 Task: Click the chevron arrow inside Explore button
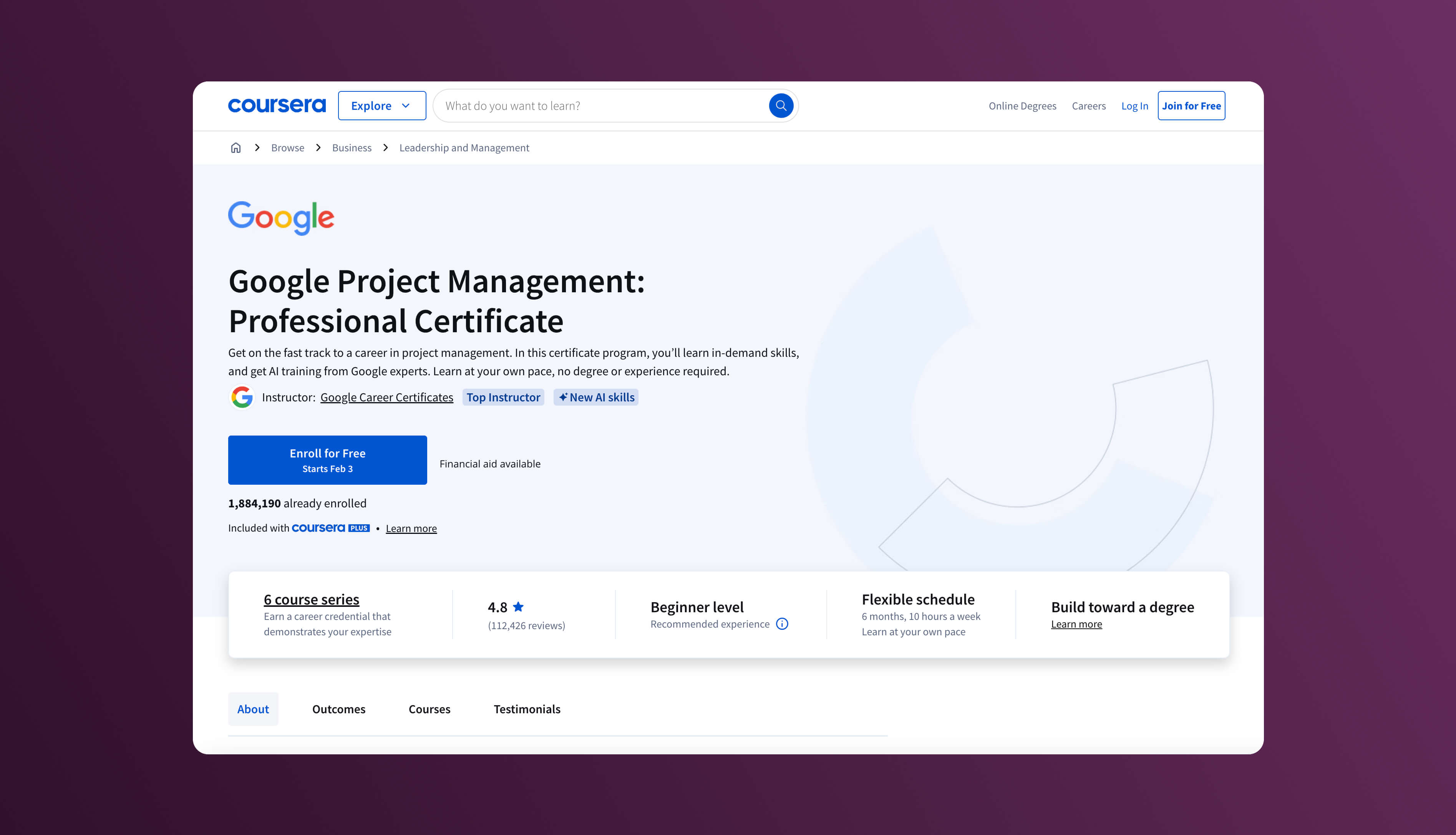406,106
